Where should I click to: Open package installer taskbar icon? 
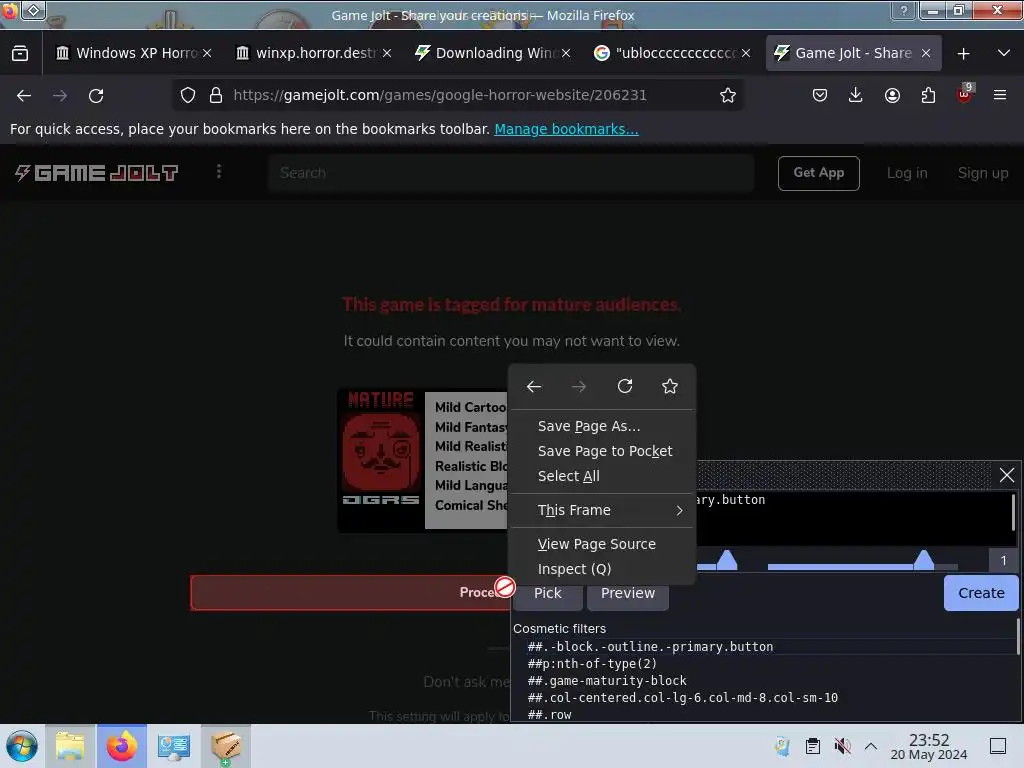(x=226, y=746)
